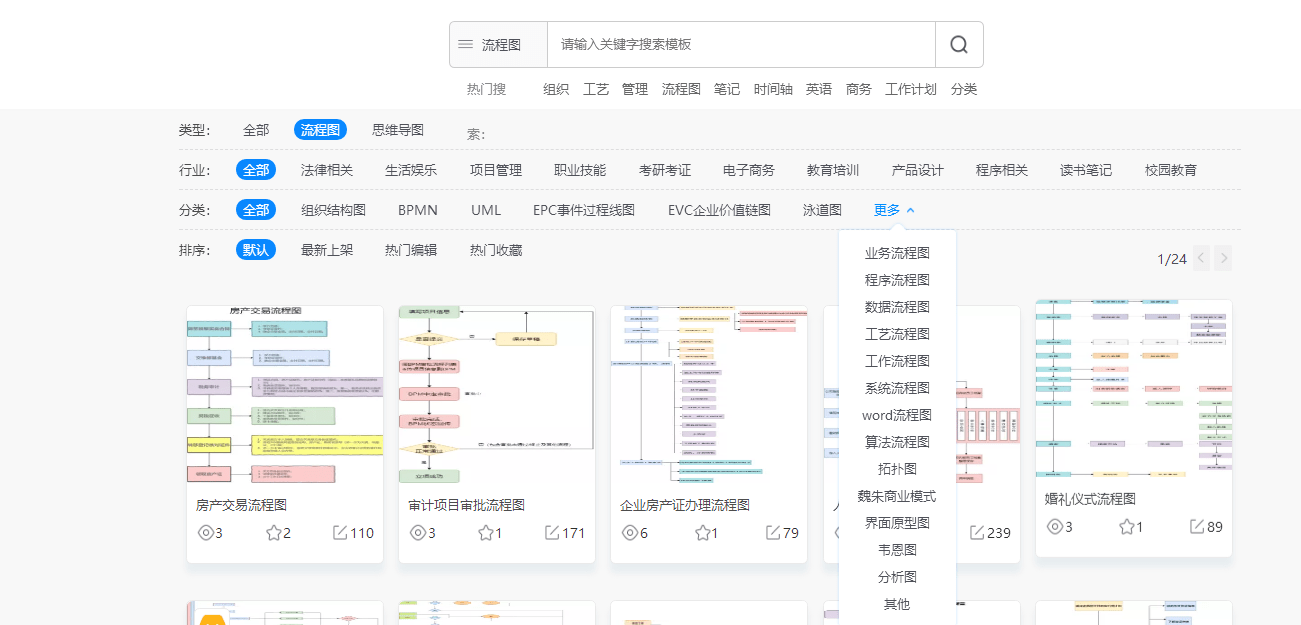
Task: Sort templates by 热门编辑
Action: click(411, 250)
